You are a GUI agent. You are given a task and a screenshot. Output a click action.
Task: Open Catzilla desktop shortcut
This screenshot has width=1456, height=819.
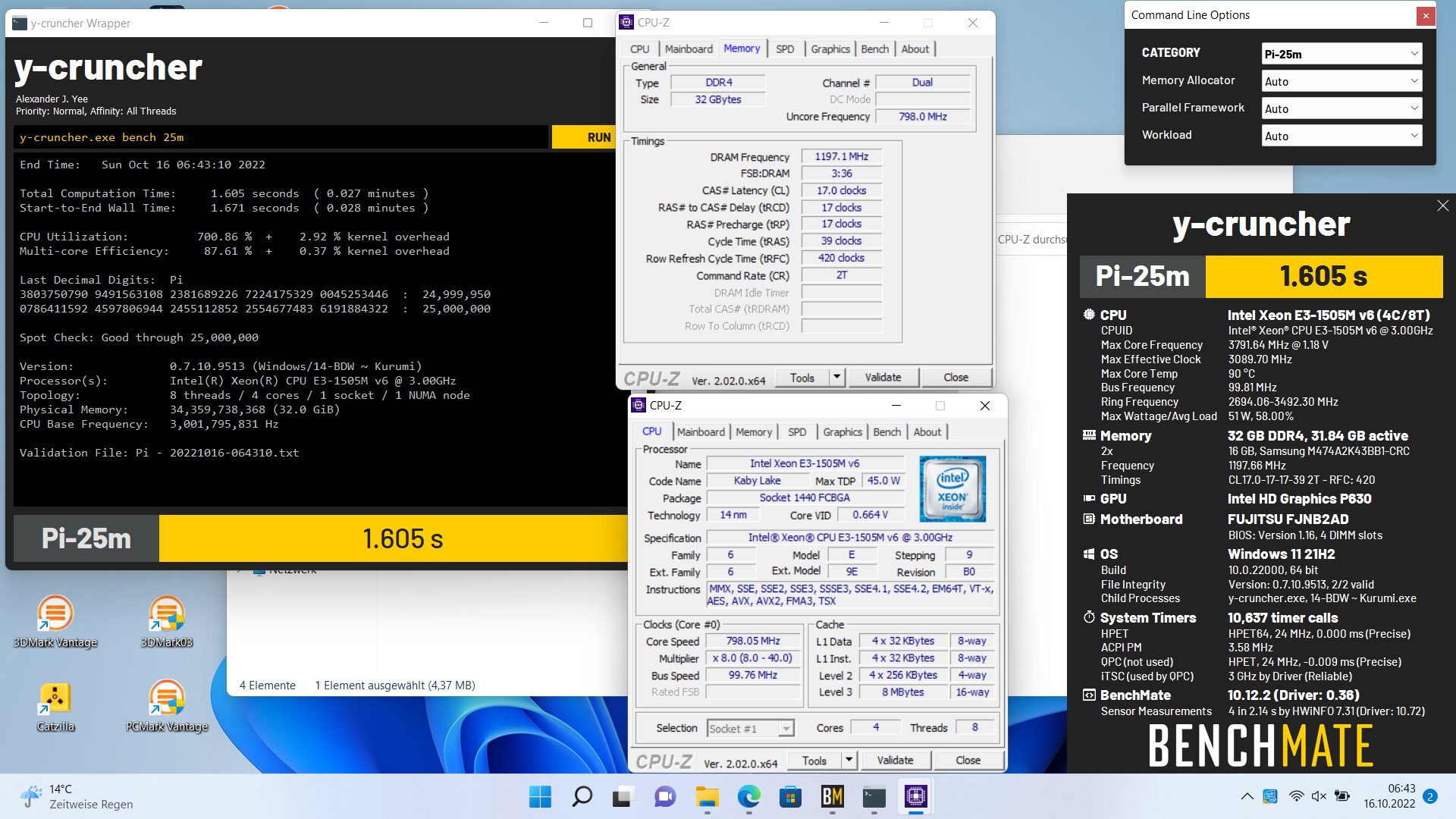tap(55, 707)
